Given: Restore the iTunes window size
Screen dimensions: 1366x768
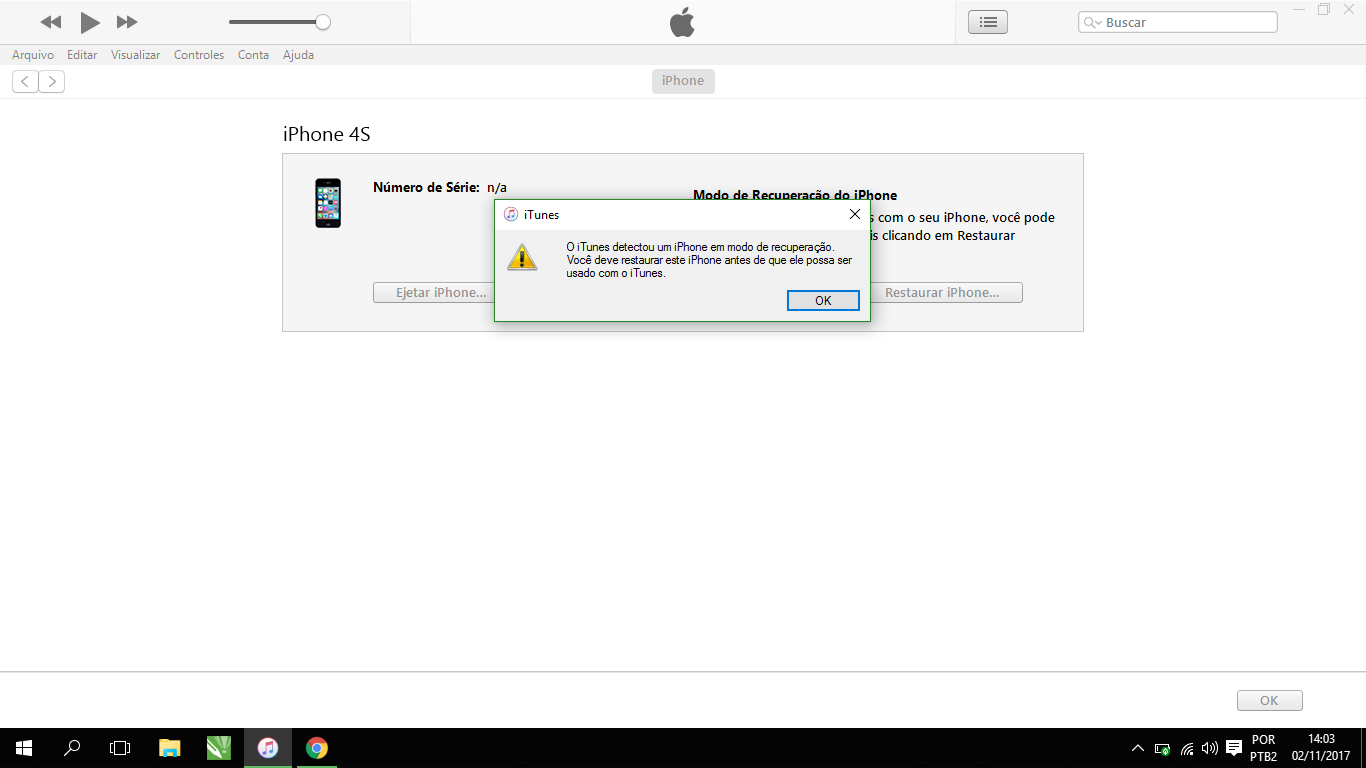Looking at the screenshot, I should point(1324,10).
